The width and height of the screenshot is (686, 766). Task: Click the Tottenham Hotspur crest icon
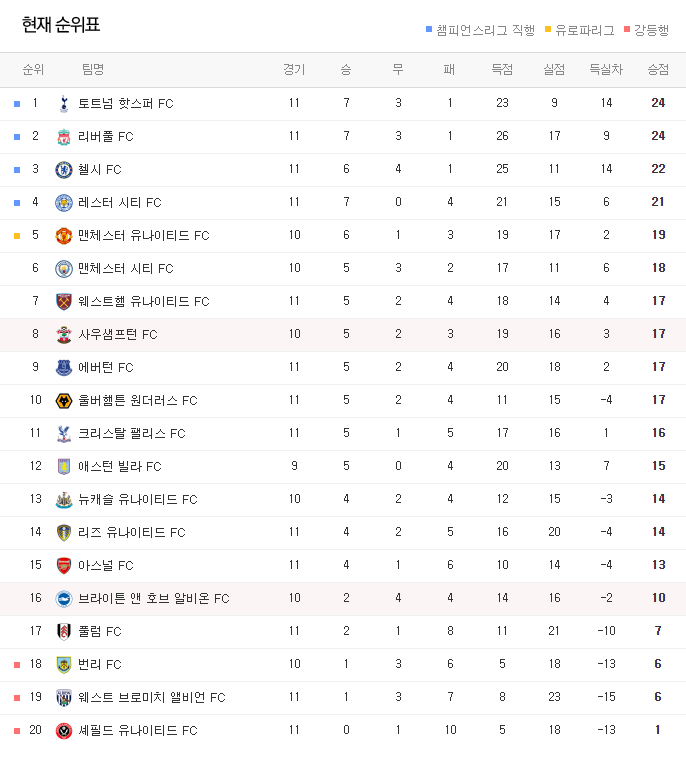click(64, 104)
